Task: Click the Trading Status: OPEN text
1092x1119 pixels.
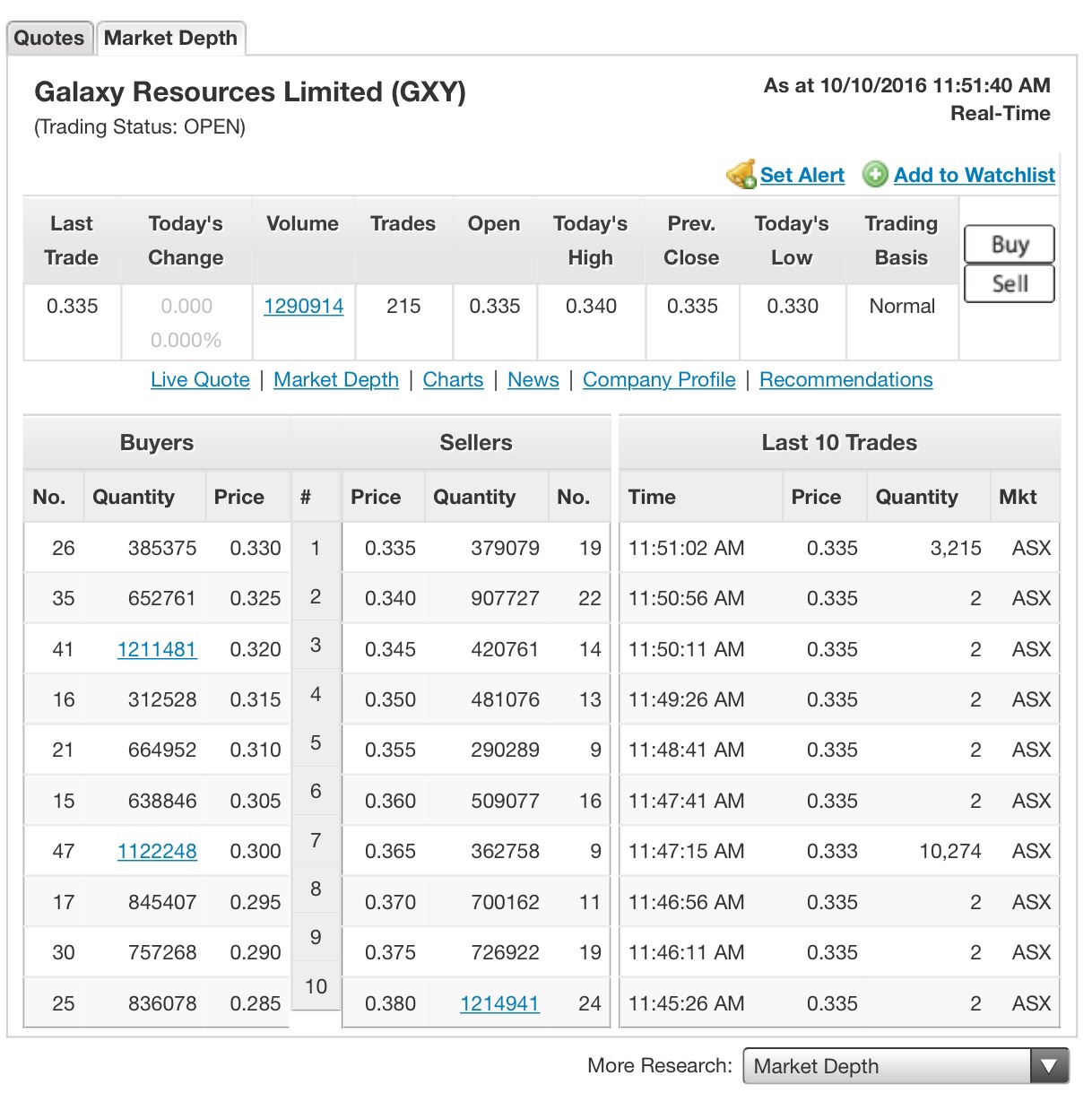Action: [140, 126]
